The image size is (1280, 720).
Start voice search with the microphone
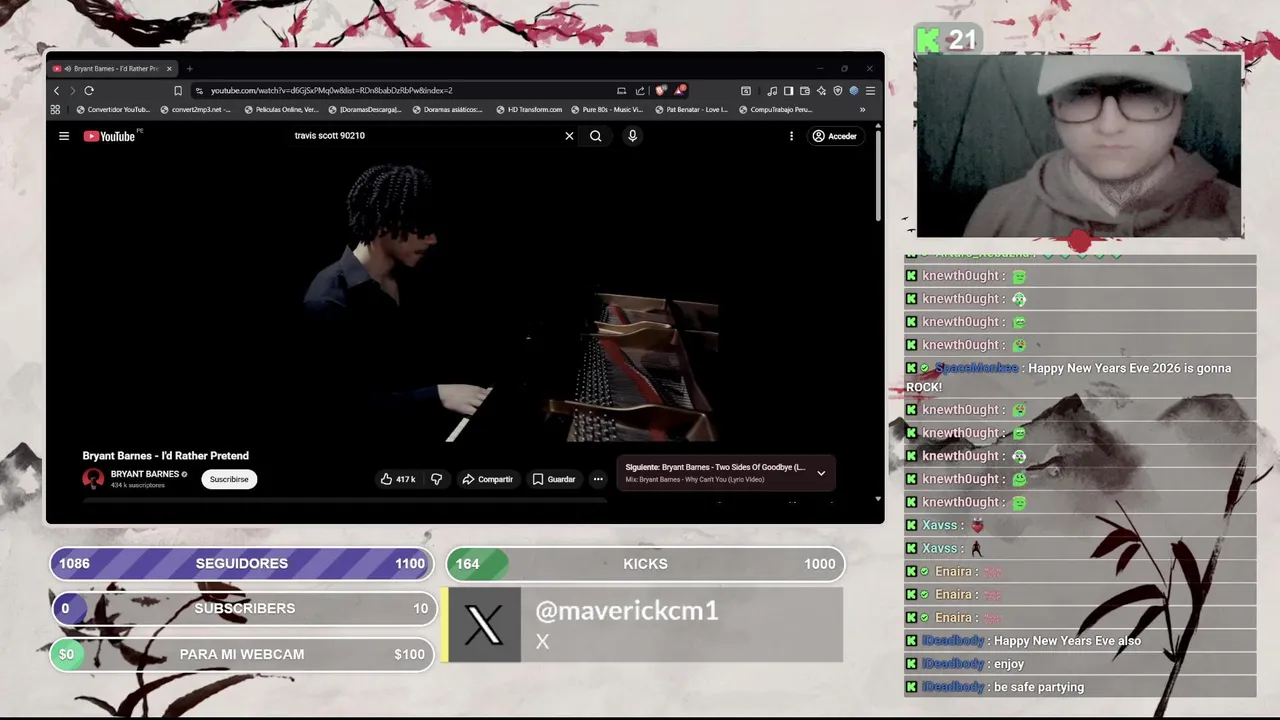tap(632, 136)
